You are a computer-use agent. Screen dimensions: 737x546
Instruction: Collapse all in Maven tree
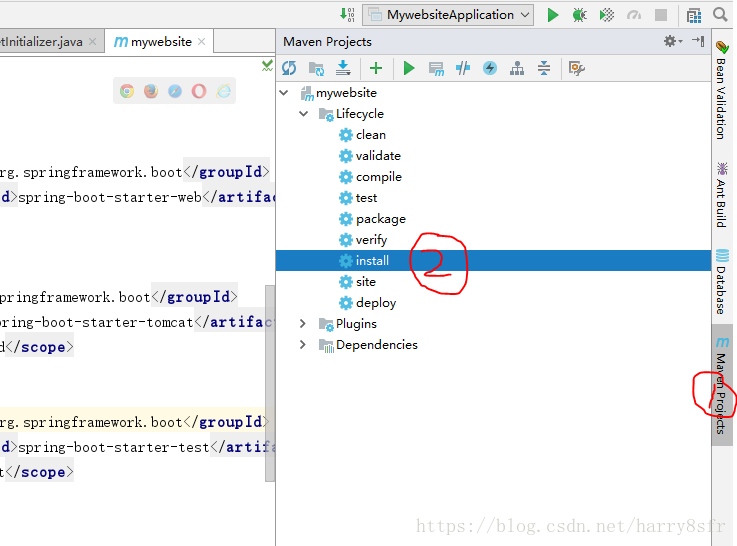tap(544, 69)
